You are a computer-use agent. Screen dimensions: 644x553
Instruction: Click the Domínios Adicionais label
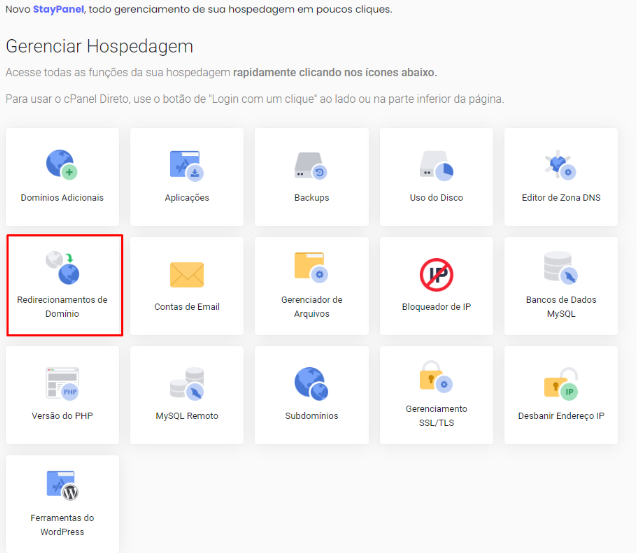pos(62,198)
